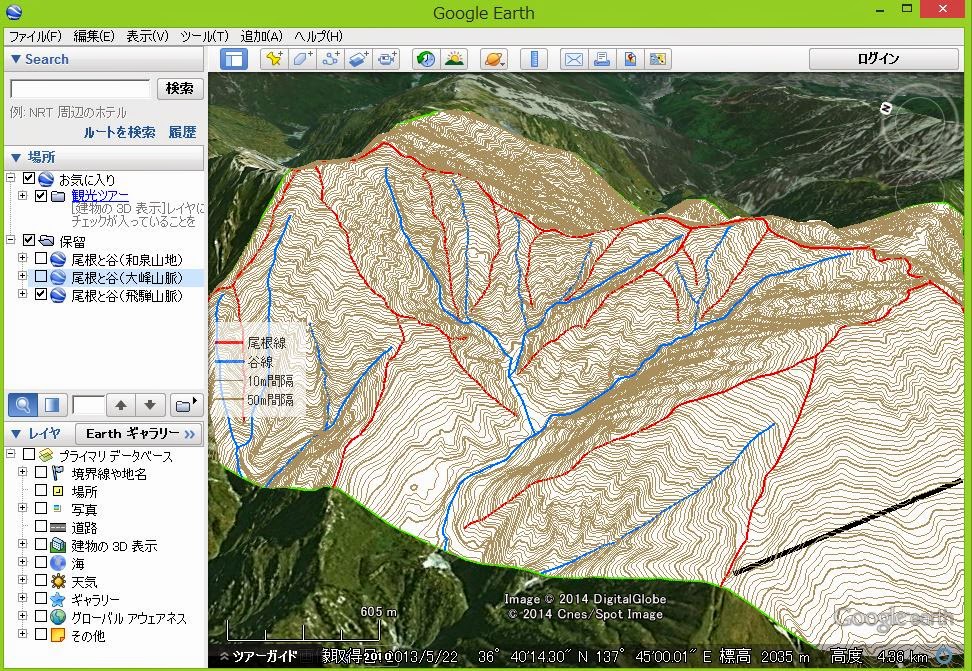Select the 尾根と谷(飛騨山脈) globe icon
Image resolution: width=972 pixels, height=671 pixels.
58,295
